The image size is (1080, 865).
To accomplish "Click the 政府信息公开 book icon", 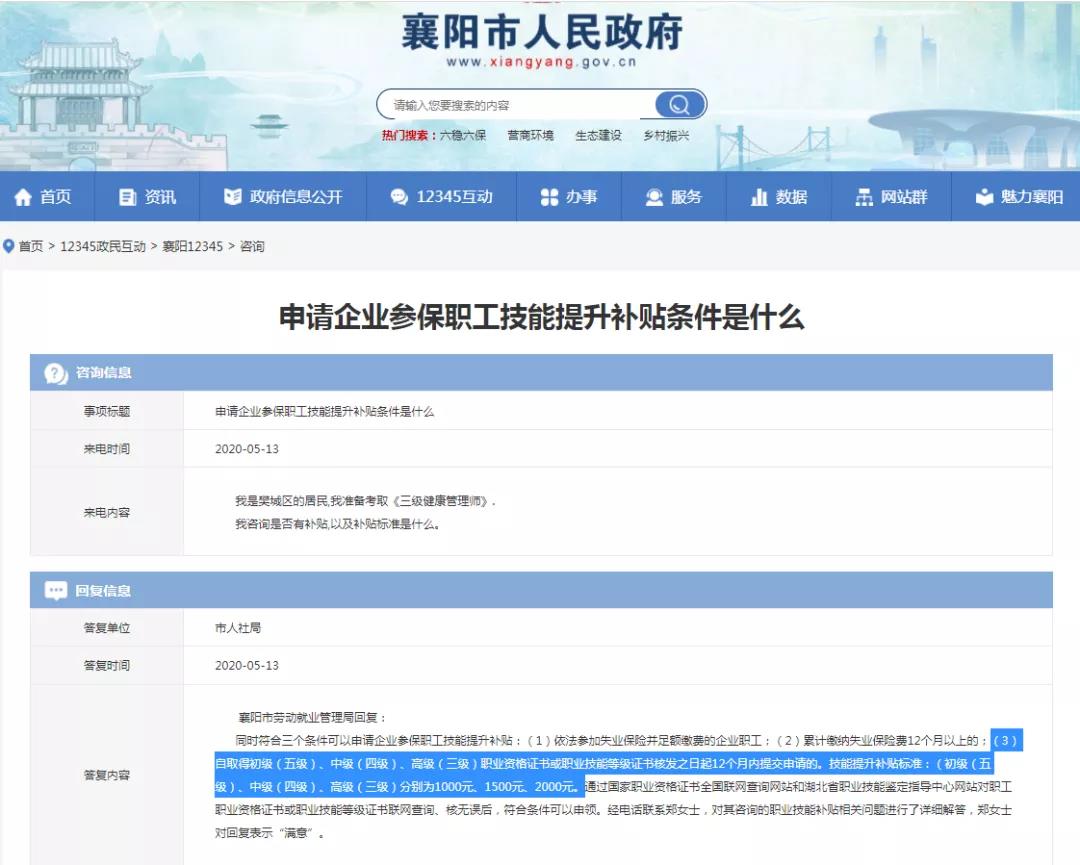I will 233,198.
